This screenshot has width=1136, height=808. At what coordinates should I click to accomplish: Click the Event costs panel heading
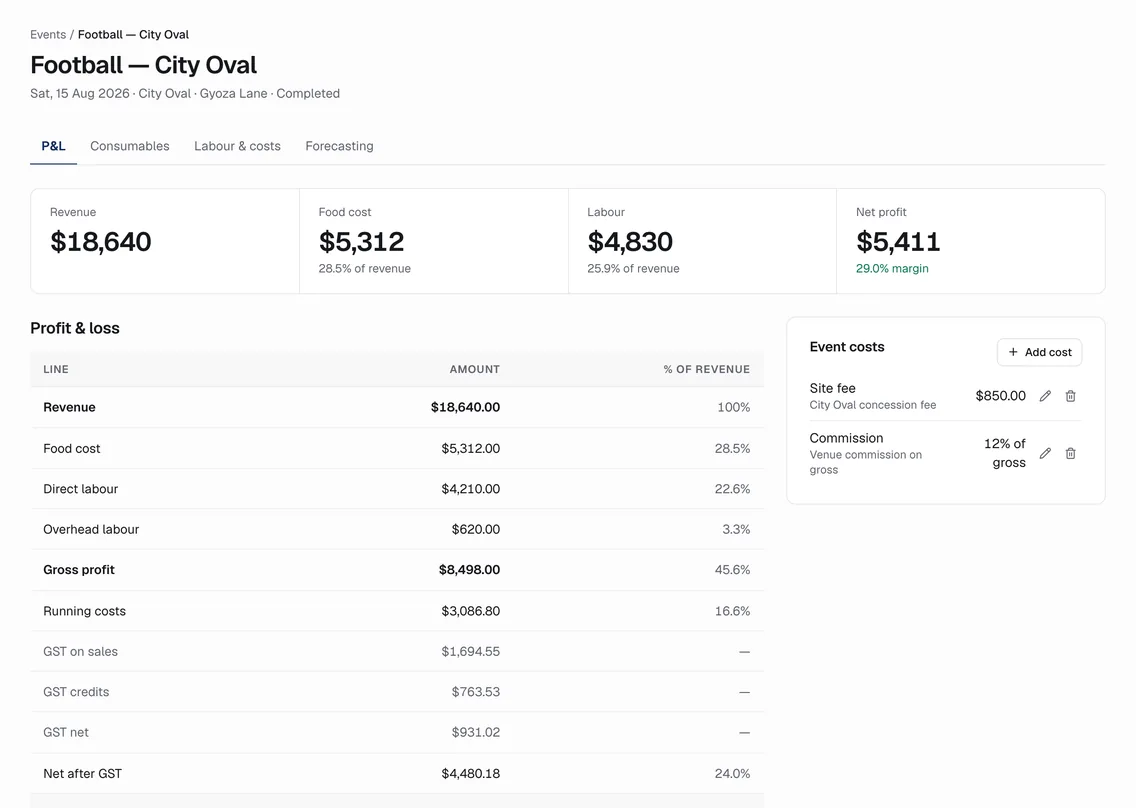[x=847, y=347]
